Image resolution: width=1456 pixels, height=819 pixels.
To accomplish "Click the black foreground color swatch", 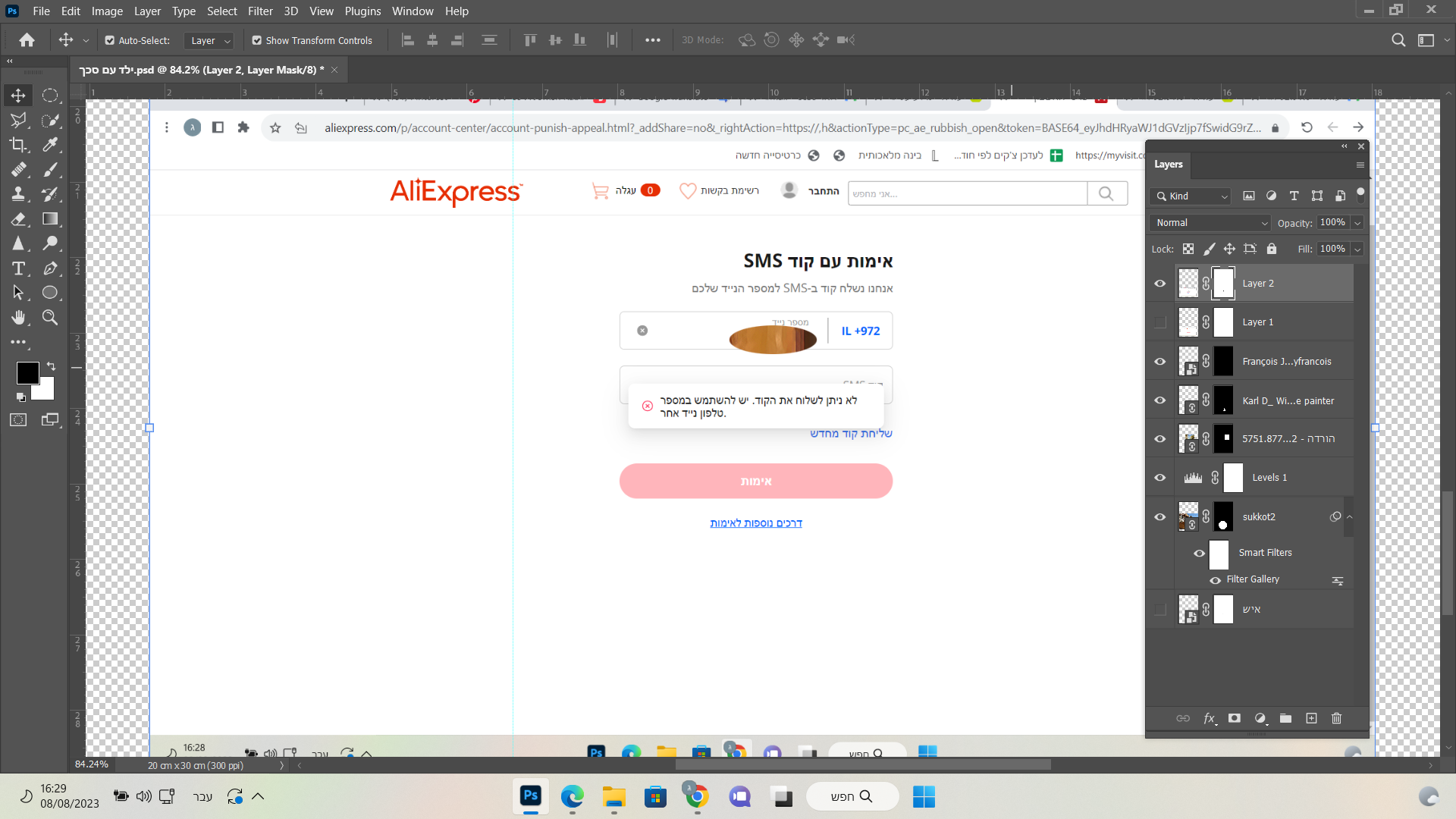I will pyautogui.click(x=27, y=372).
